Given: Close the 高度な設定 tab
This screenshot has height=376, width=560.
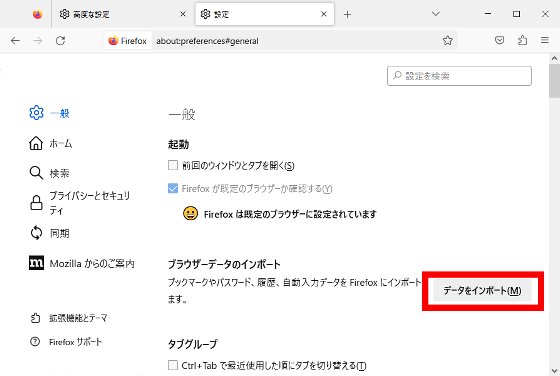Looking at the screenshot, I should tap(182, 14).
